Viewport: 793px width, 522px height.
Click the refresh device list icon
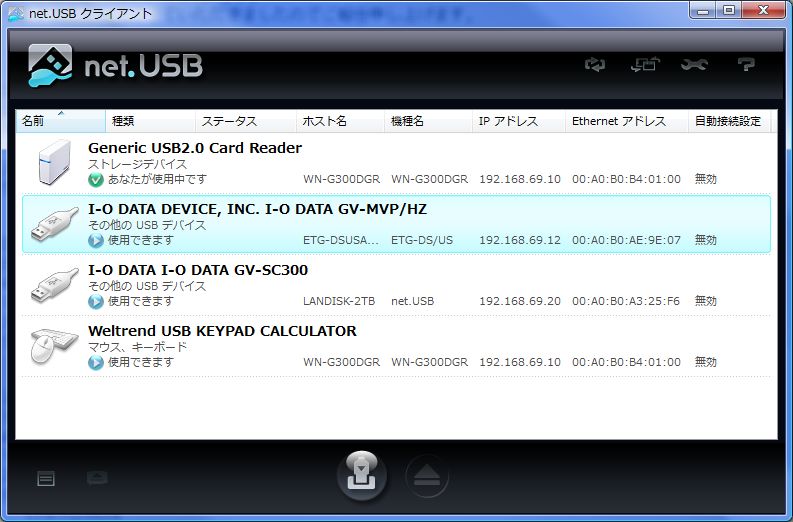pyautogui.click(x=595, y=65)
